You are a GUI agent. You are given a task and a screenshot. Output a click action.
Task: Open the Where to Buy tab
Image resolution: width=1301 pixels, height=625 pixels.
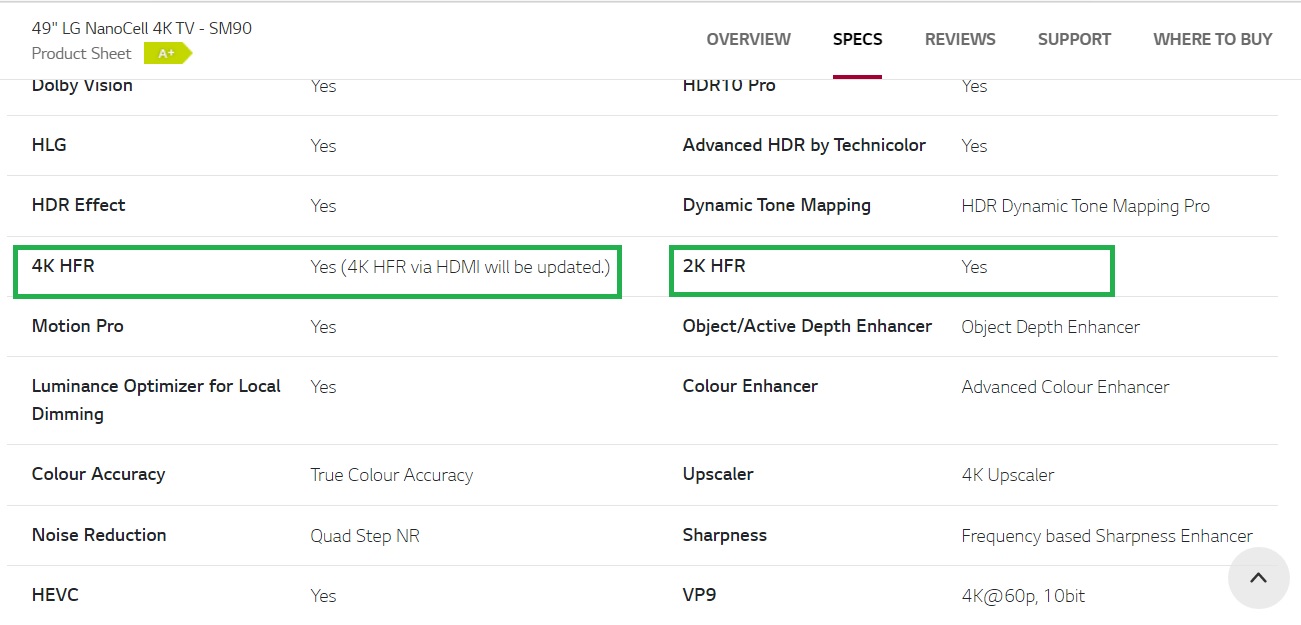point(1212,40)
